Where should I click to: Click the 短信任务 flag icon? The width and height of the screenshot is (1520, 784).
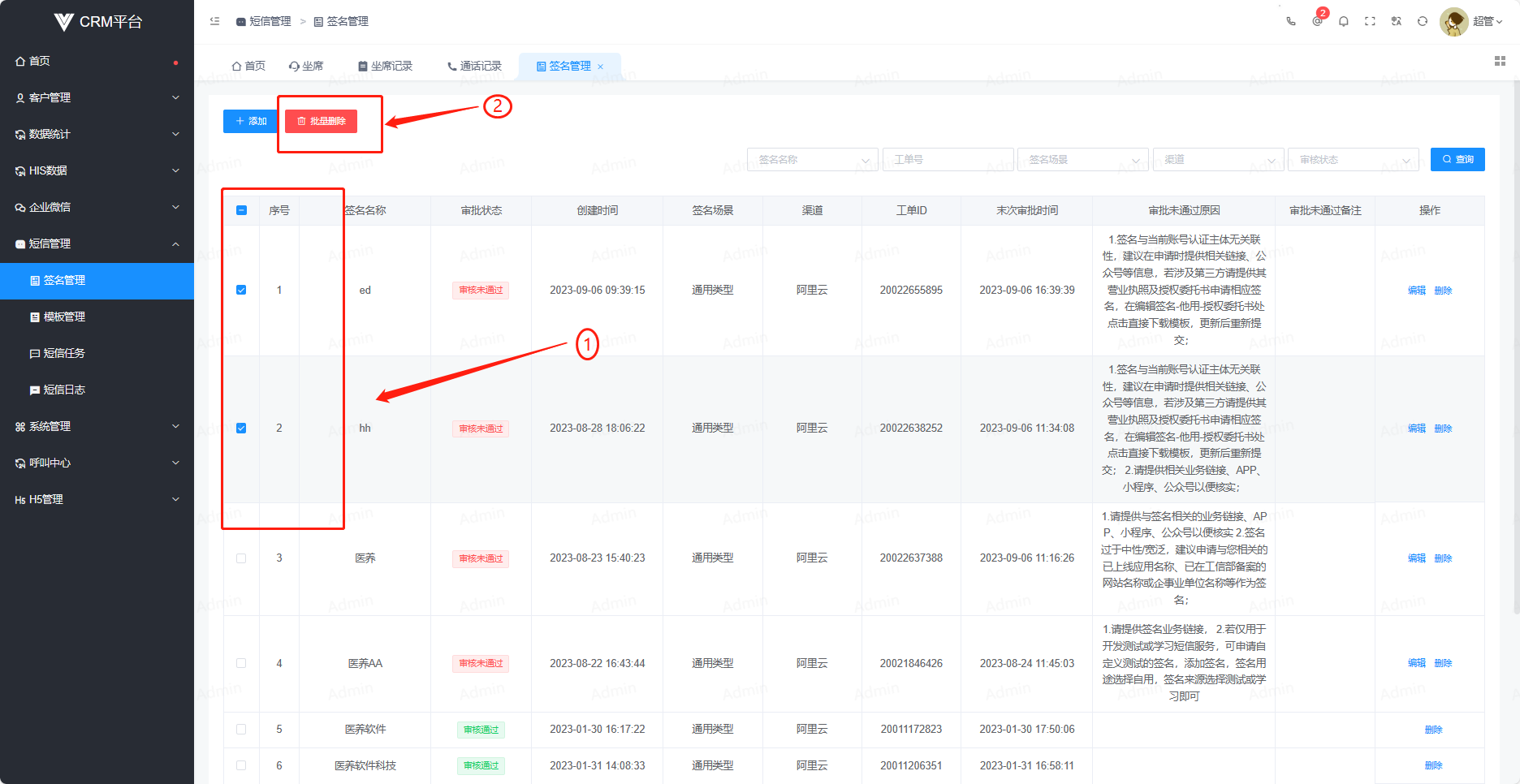click(x=35, y=353)
